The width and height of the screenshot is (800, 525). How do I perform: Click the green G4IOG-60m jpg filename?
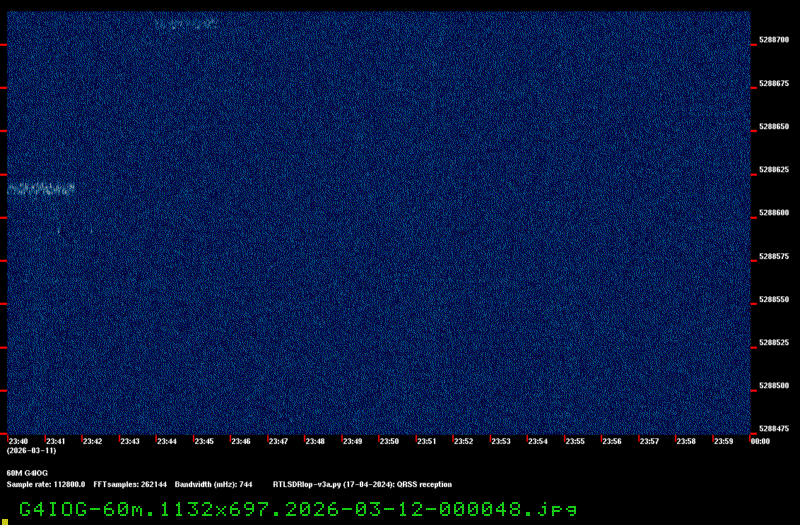[298, 509]
